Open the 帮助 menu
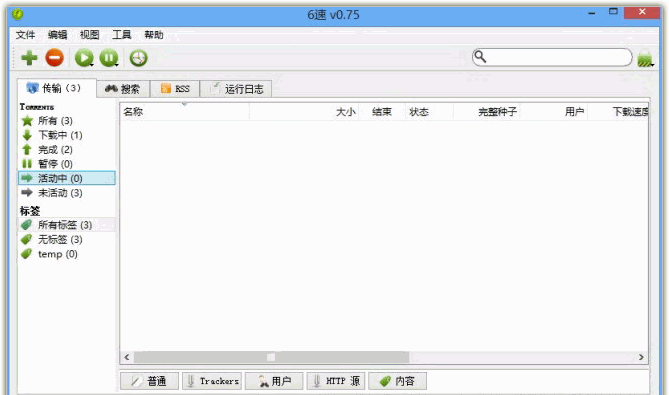The width and height of the screenshot is (669, 395). point(154,35)
